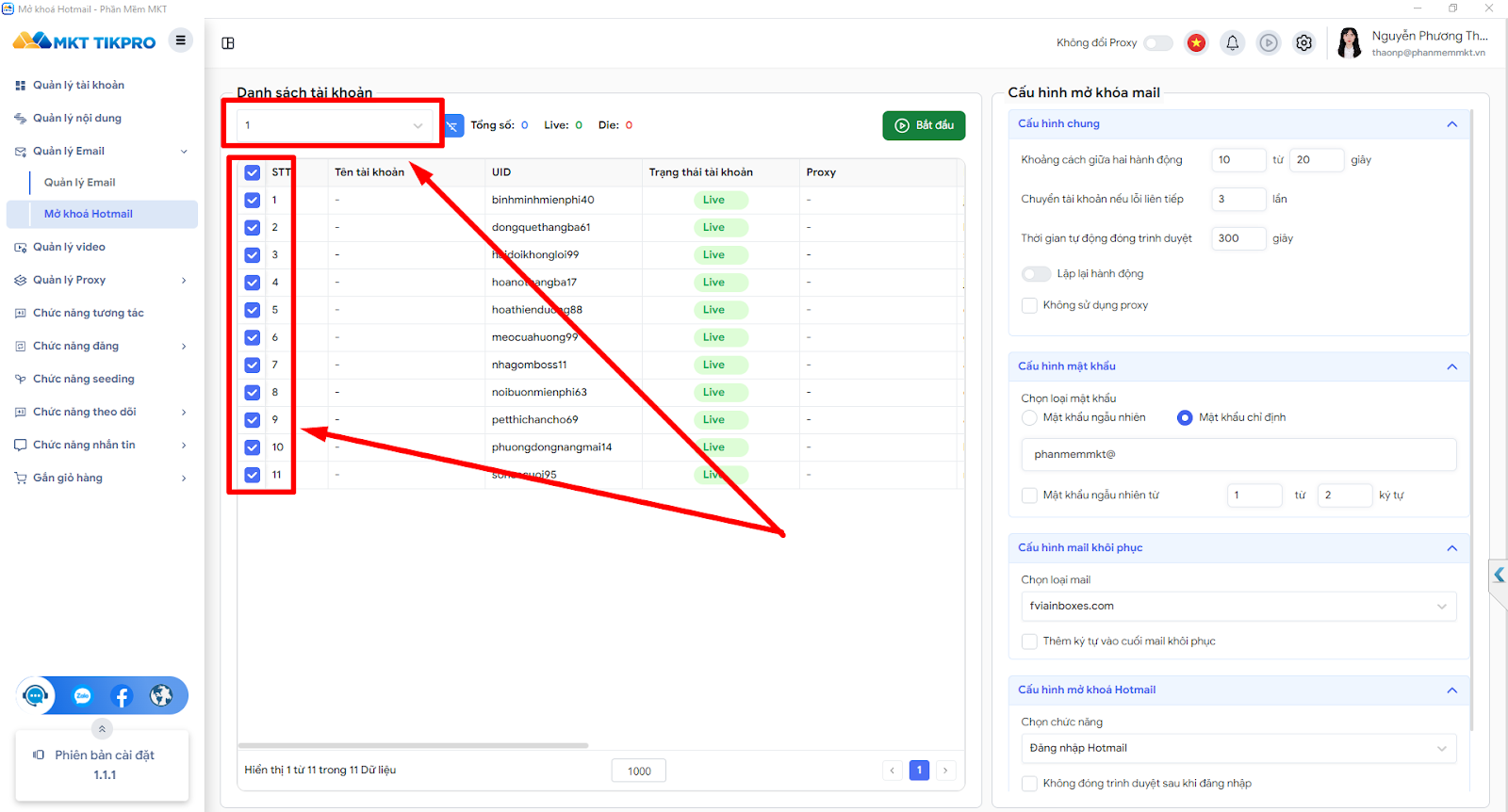The width and height of the screenshot is (1508, 812).
Task: Toggle the hamburger sidebar menu button
Action: 180,41
